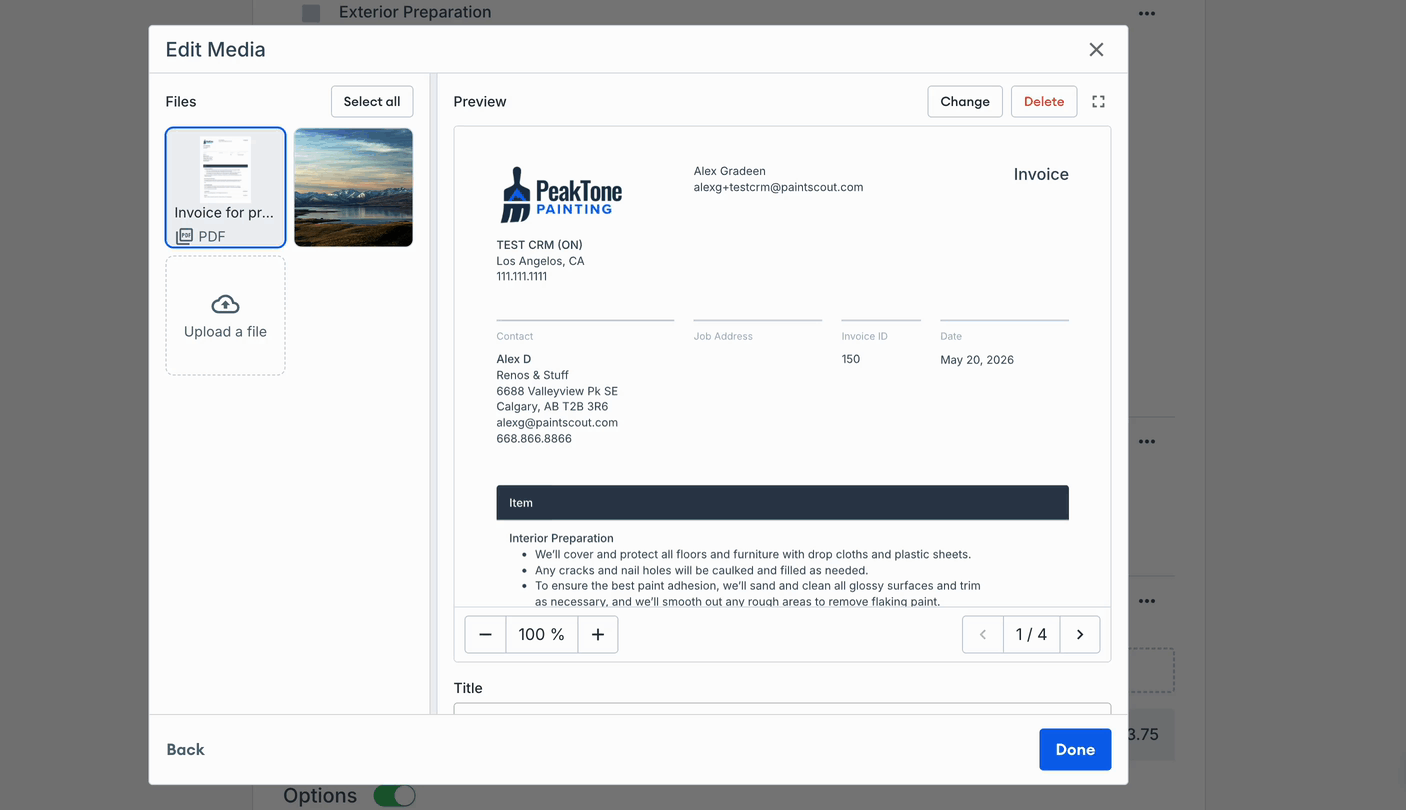Select the Invoice PDF thumbnail

(x=225, y=187)
